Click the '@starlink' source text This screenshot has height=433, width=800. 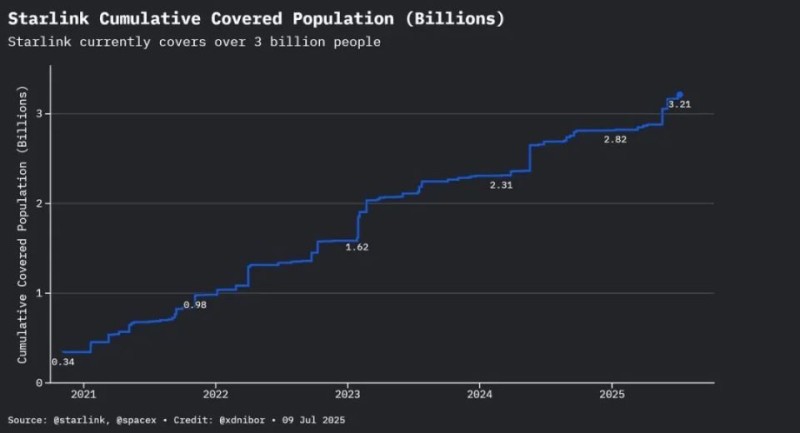click(79, 420)
